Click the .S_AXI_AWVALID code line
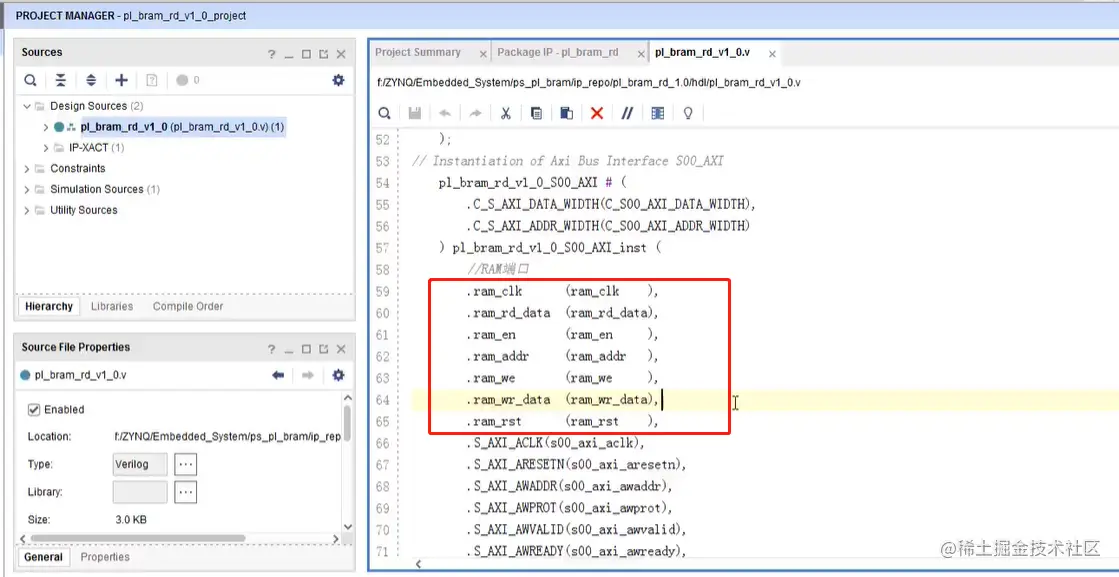1119x577 pixels. click(576, 529)
